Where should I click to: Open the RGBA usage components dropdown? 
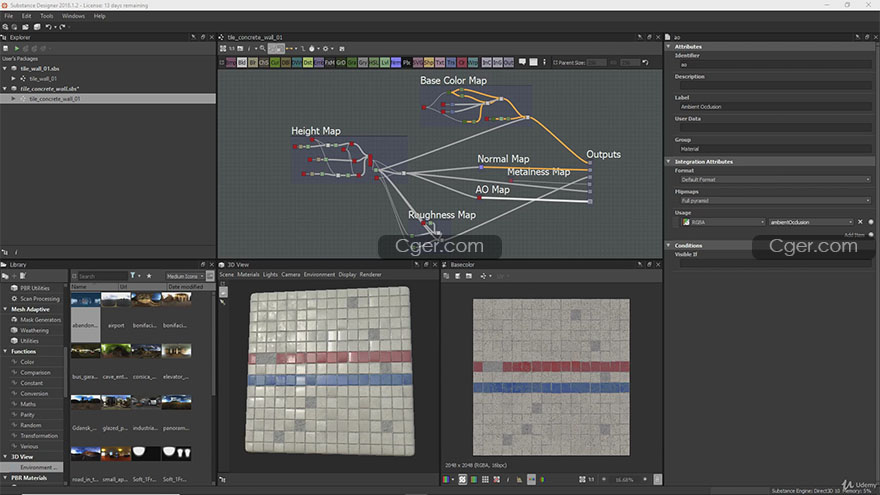pyautogui.click(x=723, y=222)
